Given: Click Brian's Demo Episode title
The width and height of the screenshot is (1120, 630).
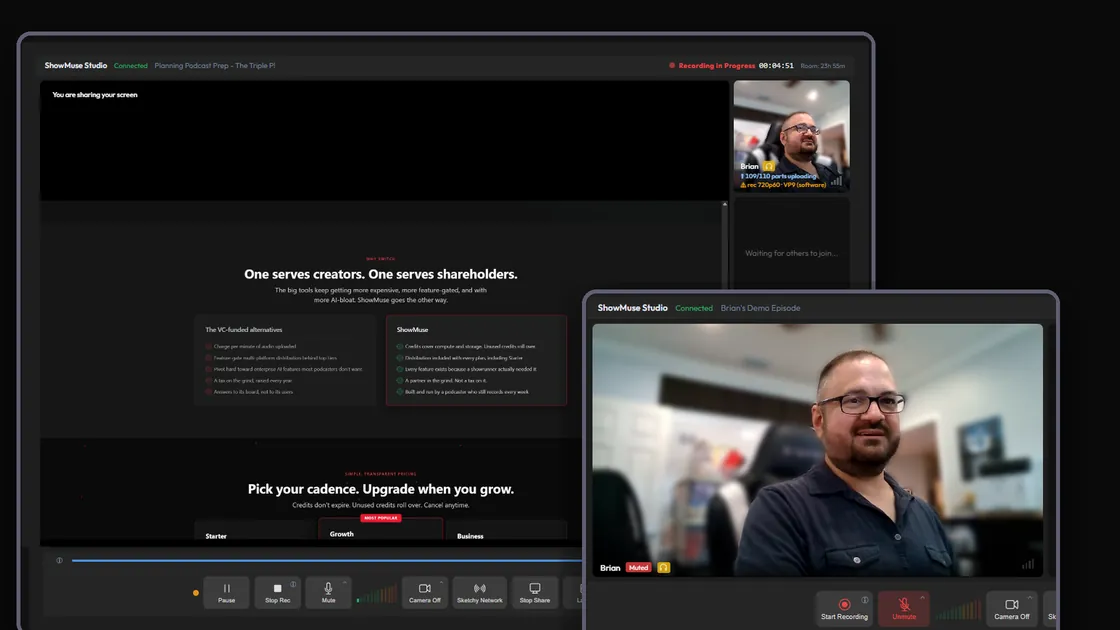Looking at the screenshot, I should [x=760, y=309].
